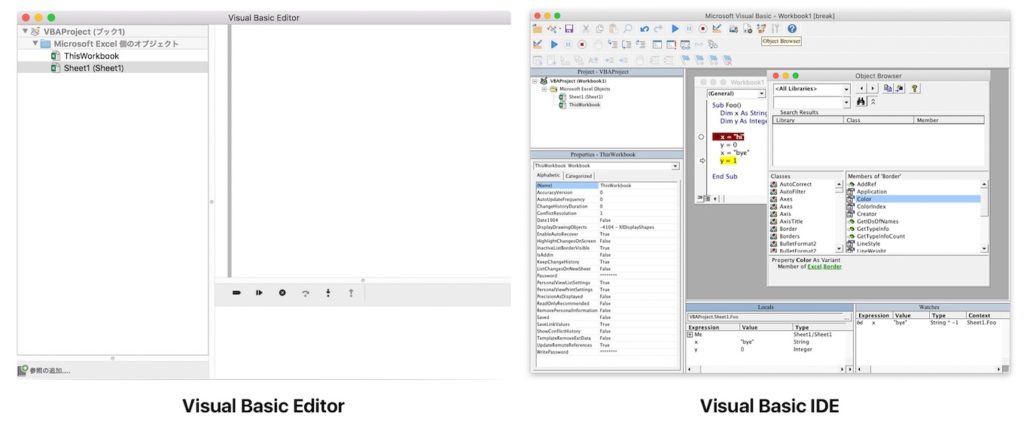The height and width of the screenshot is (422, 1024).
Task: Click the Save icon in the top toolbar
Action: [x=569, y=29]
